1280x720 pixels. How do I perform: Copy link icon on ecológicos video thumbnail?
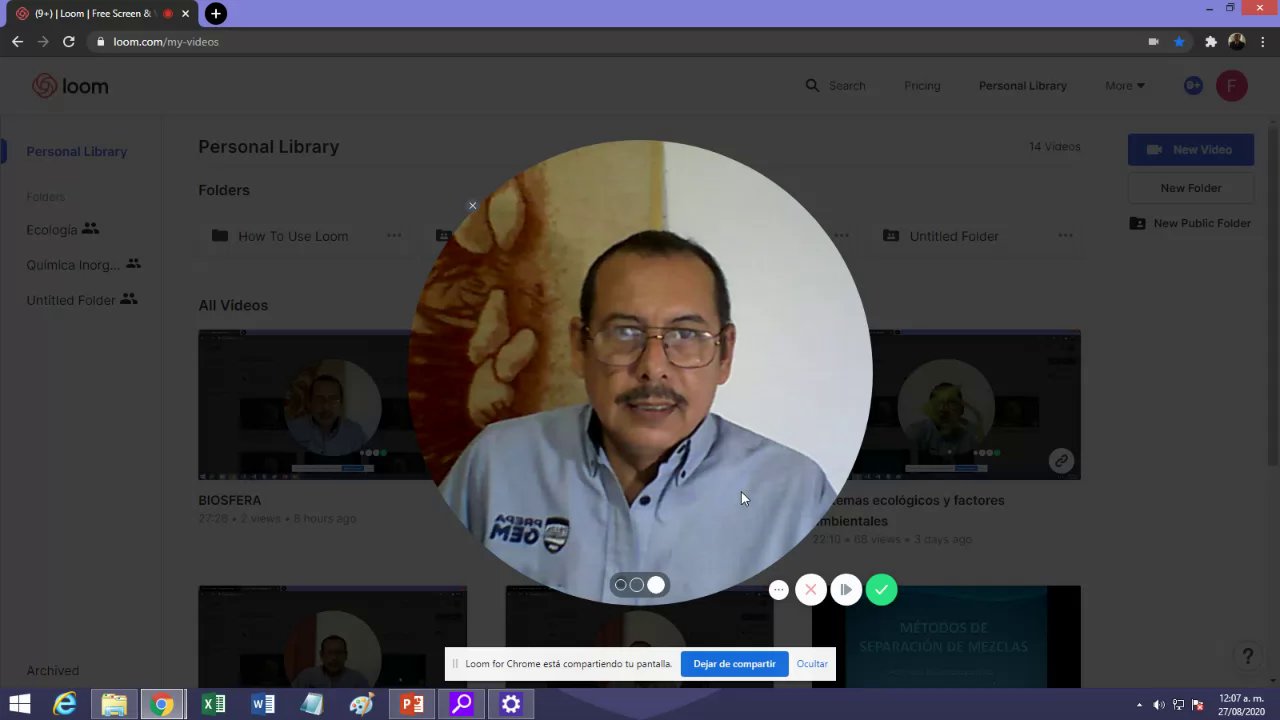coord(1060,461)
